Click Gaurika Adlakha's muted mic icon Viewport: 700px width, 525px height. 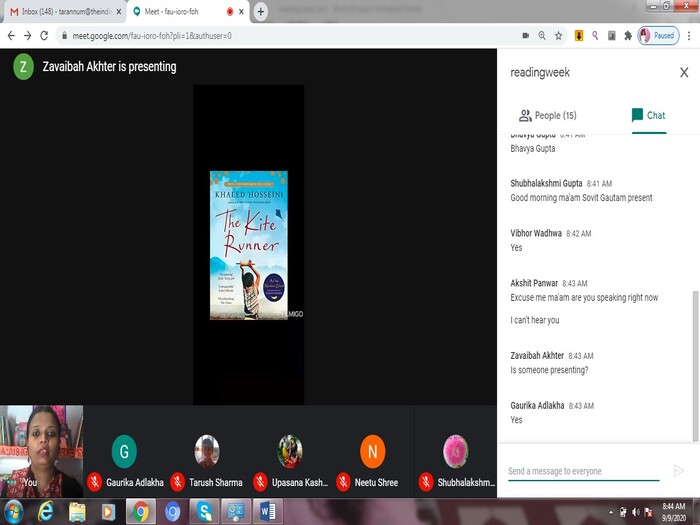click(x=94, y=482)
